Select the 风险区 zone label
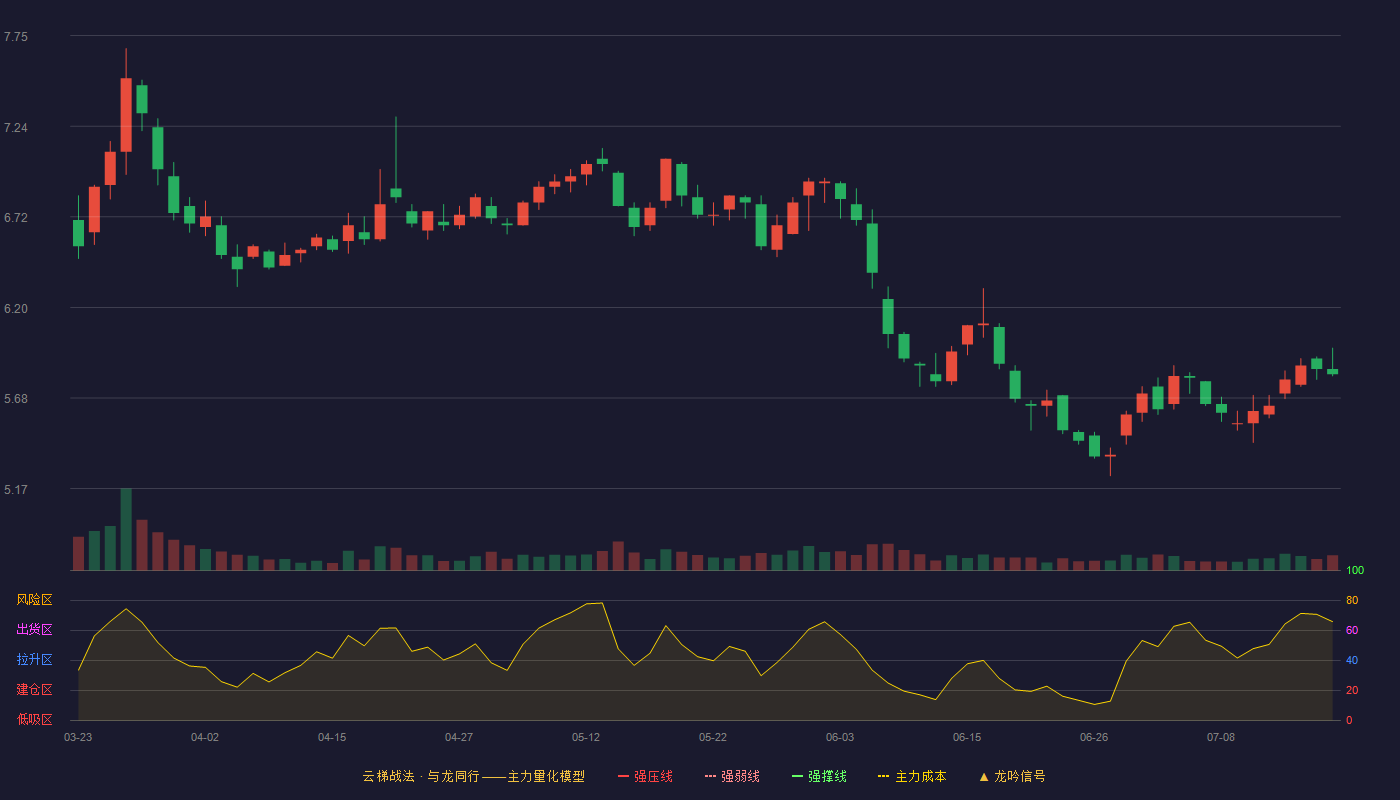 (35, 600)
